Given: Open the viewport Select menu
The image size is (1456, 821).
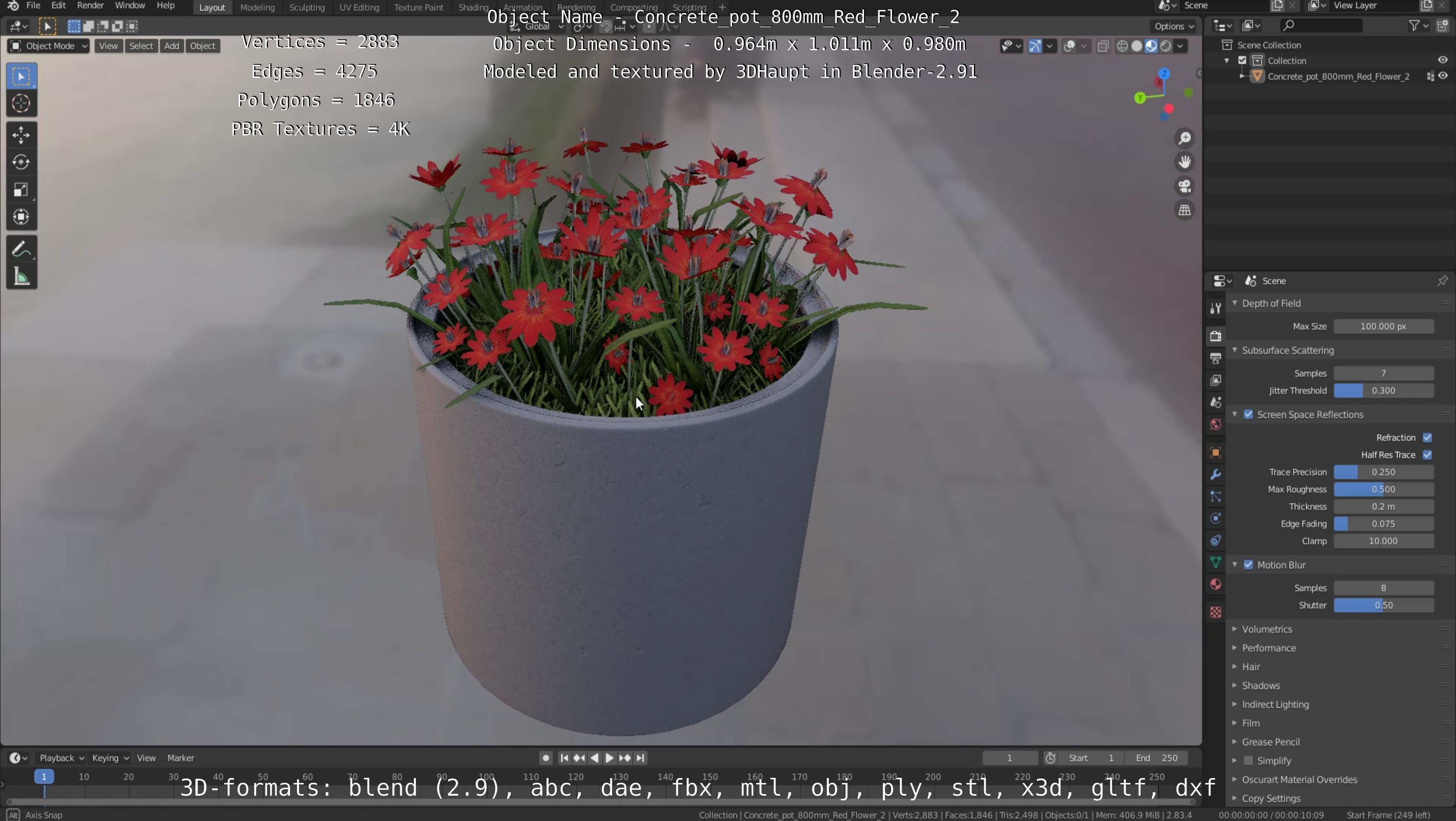Looking at the screenshot, I should coord(141,46).
